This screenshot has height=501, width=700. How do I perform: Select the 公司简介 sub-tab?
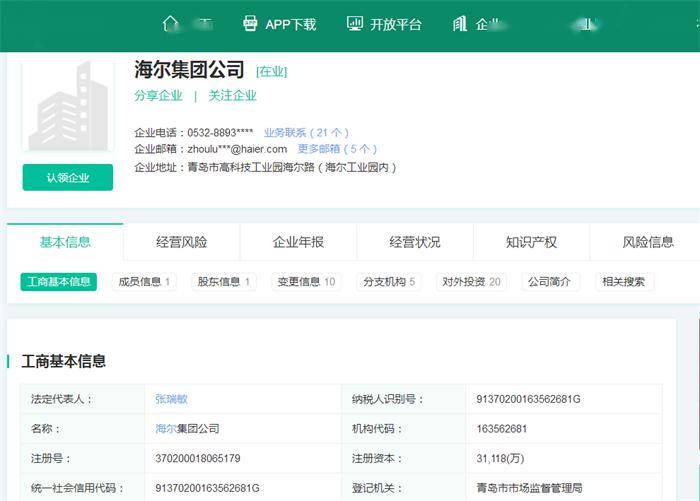(550, 282)
